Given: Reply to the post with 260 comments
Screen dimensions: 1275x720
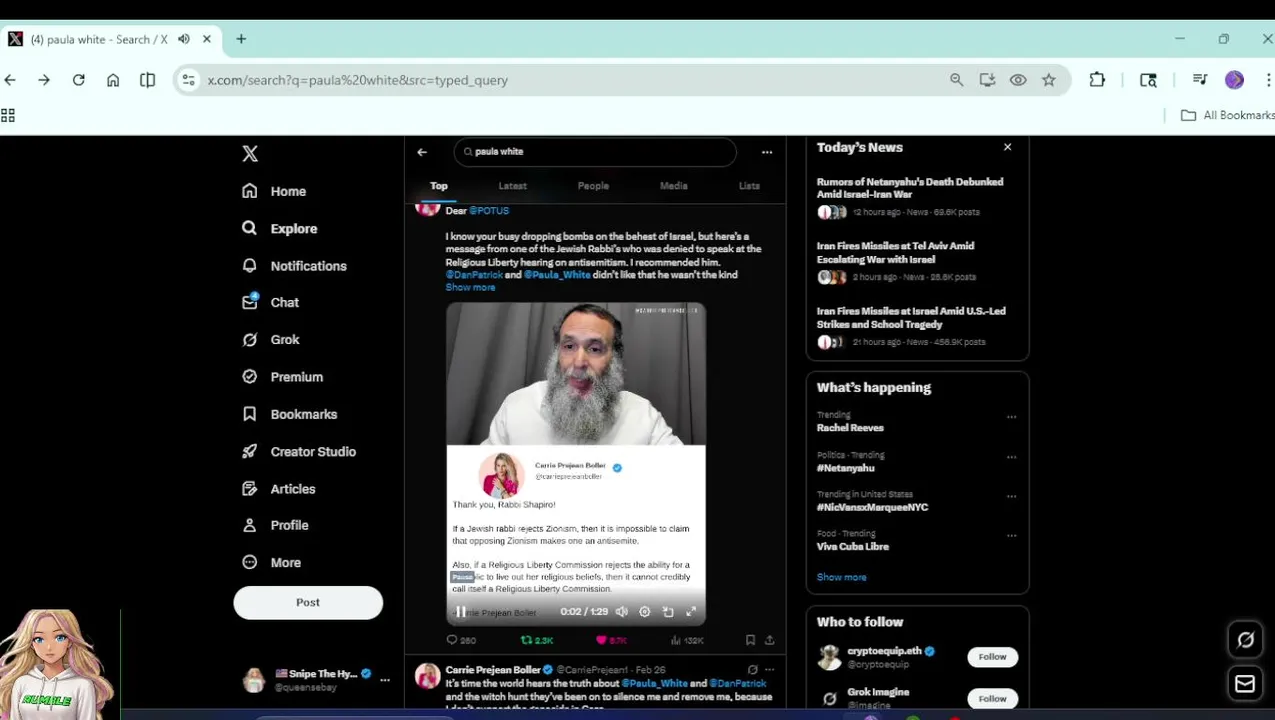Looking at the screenshot, I should tap(461, 640).
